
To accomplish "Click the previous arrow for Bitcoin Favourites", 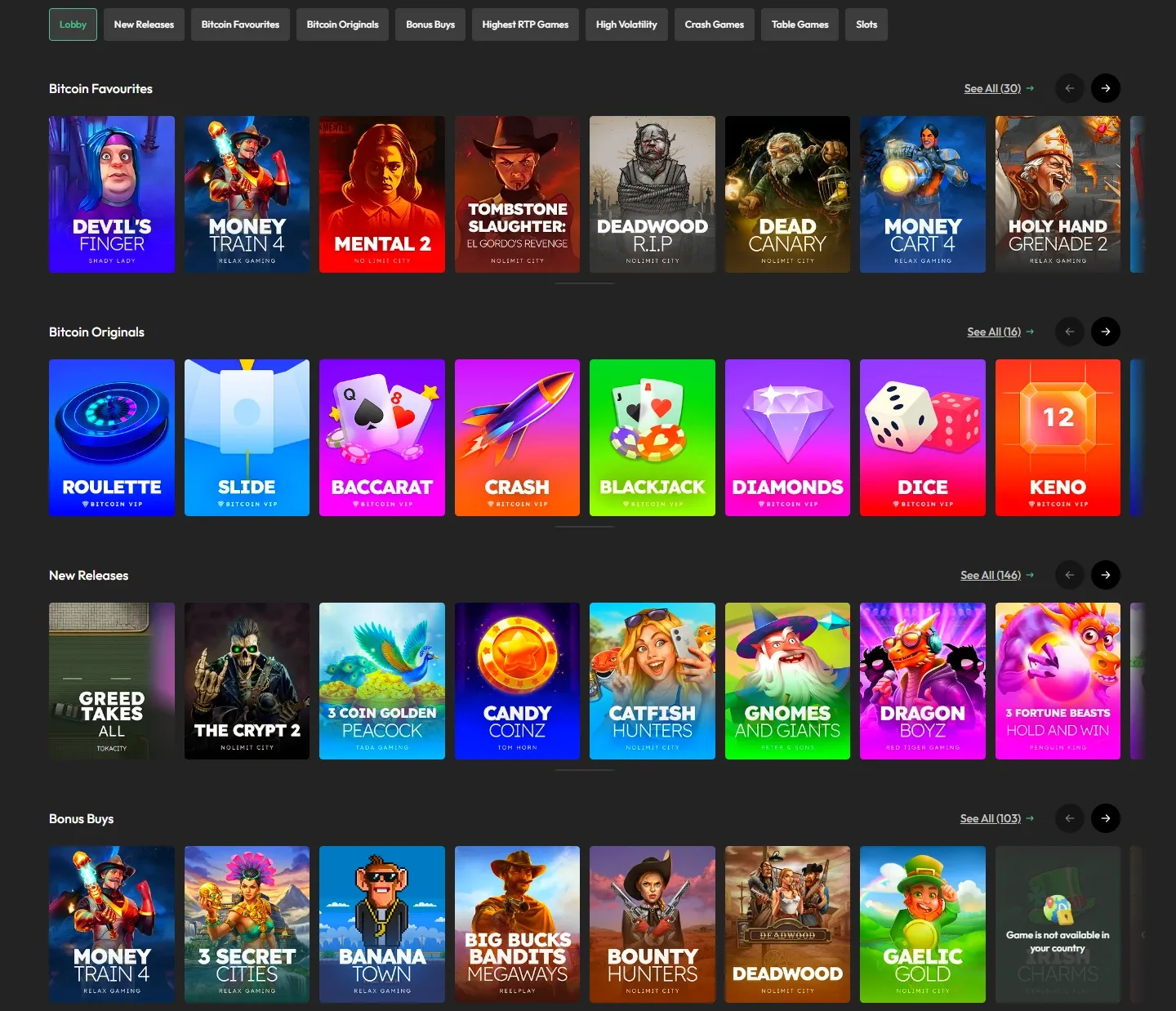I will point(1070,88).
